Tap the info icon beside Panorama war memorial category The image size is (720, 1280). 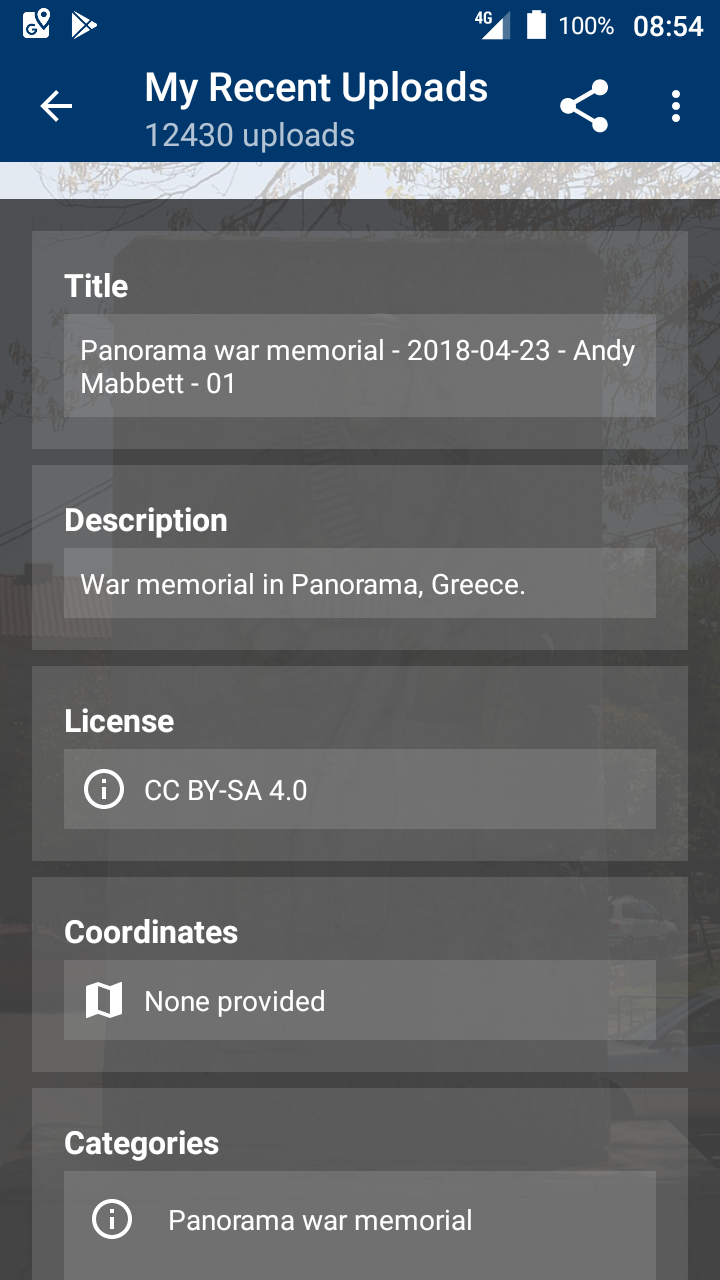pyautogui.click(x=111, y=1219)
